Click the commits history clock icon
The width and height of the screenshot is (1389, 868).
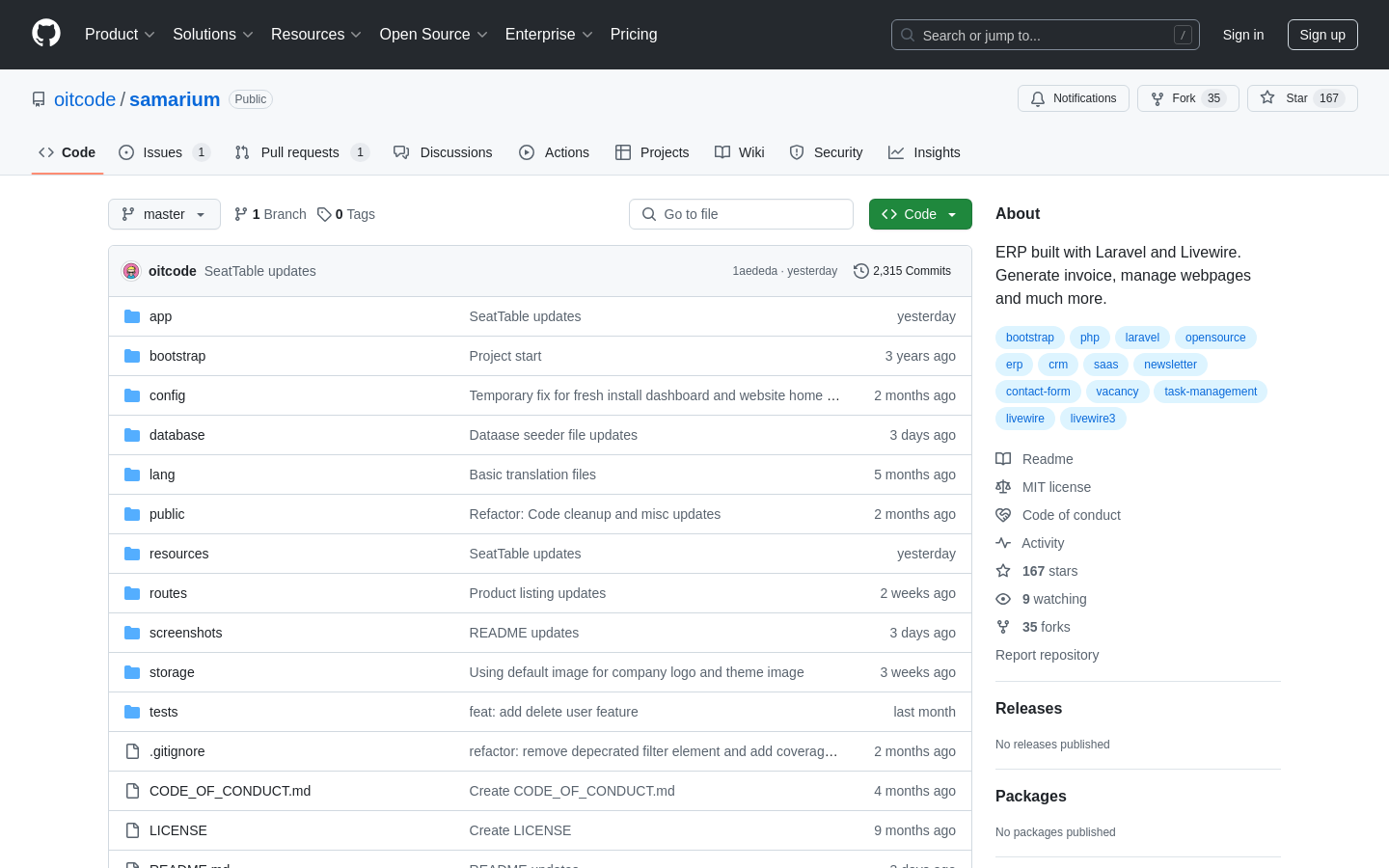[861, 271]
